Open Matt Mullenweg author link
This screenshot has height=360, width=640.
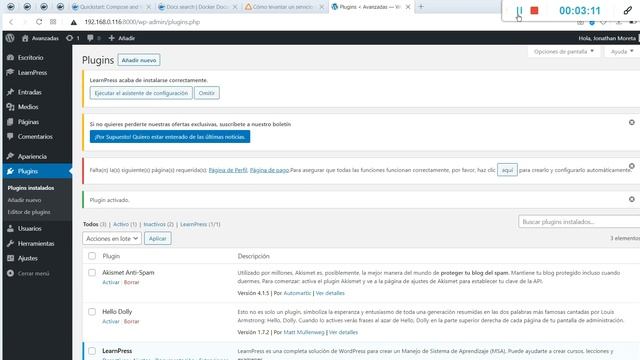[304, 332]
